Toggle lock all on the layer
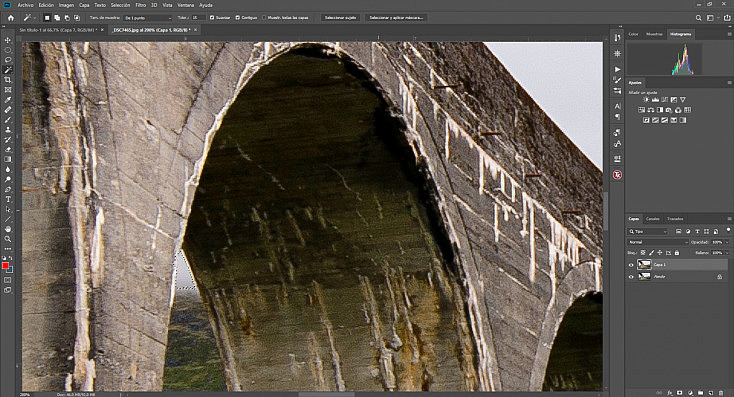 [x=677, y=253]
